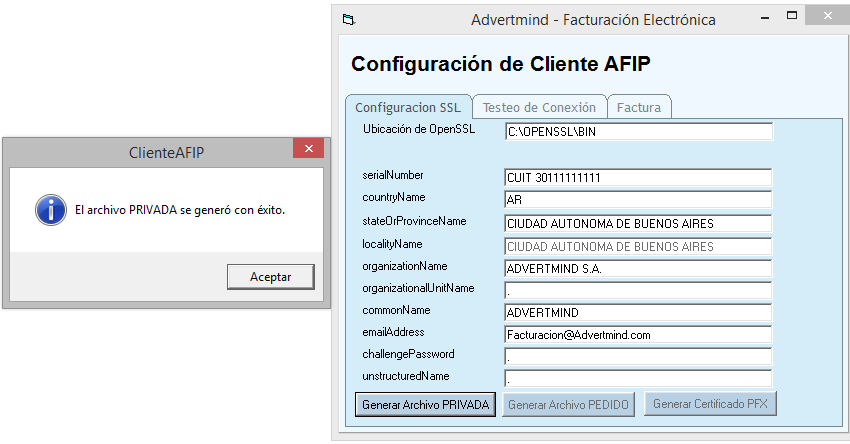Click the organizationName label

[405, 266]
